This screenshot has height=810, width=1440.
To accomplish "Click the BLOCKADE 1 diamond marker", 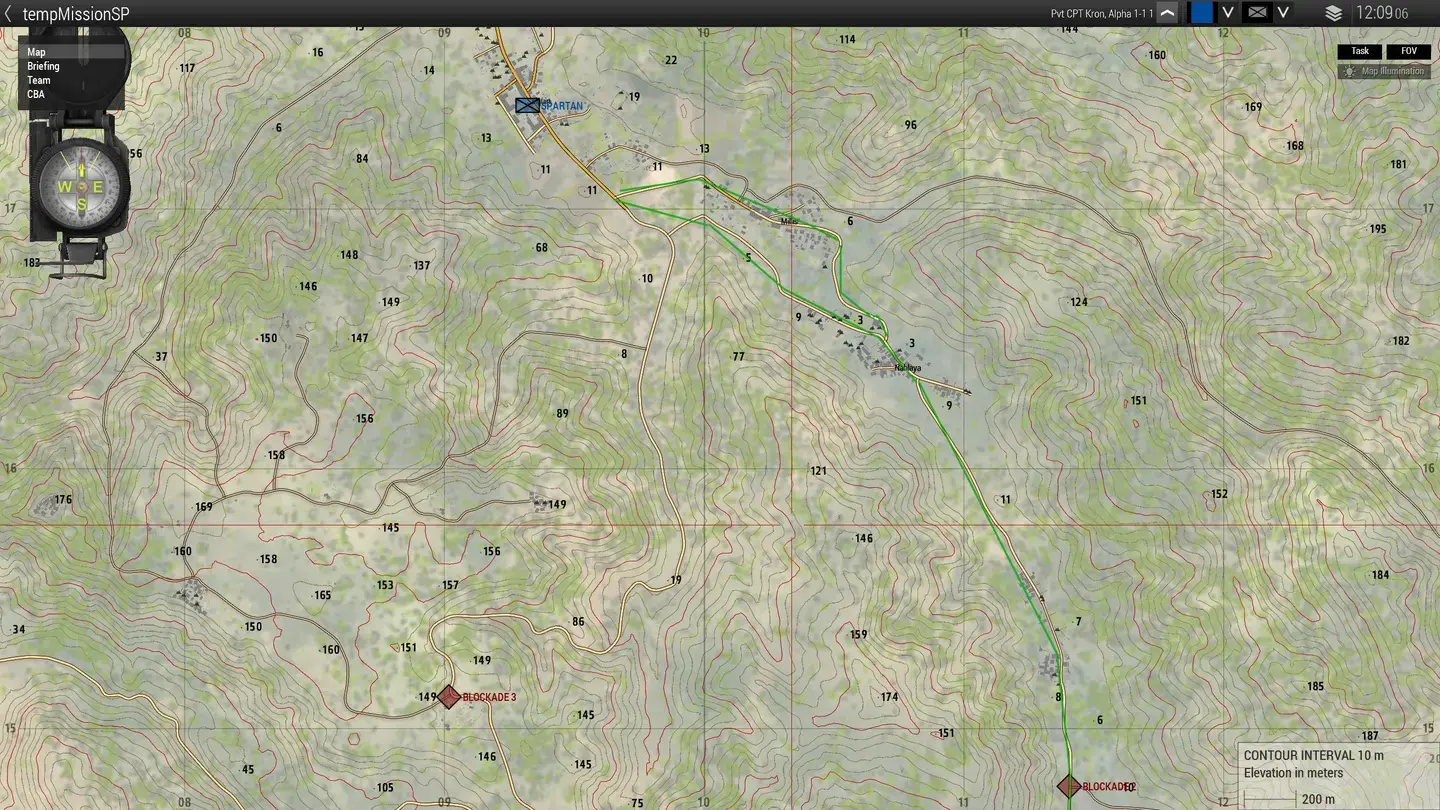I will coord(1068,785).
